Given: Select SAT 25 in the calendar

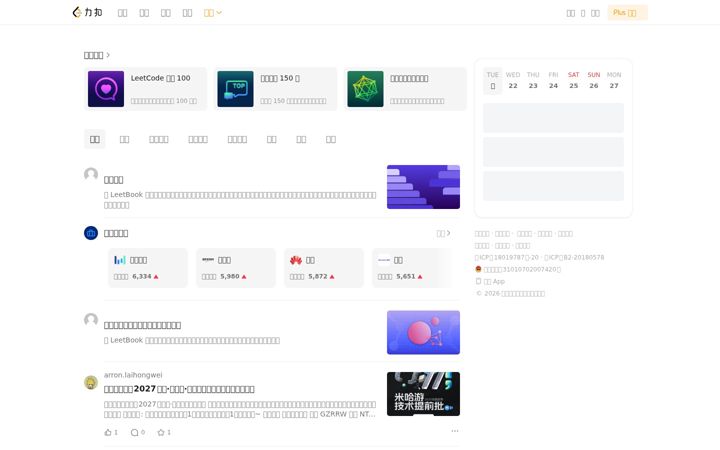Looking at the screenshot, I should 574,80.
